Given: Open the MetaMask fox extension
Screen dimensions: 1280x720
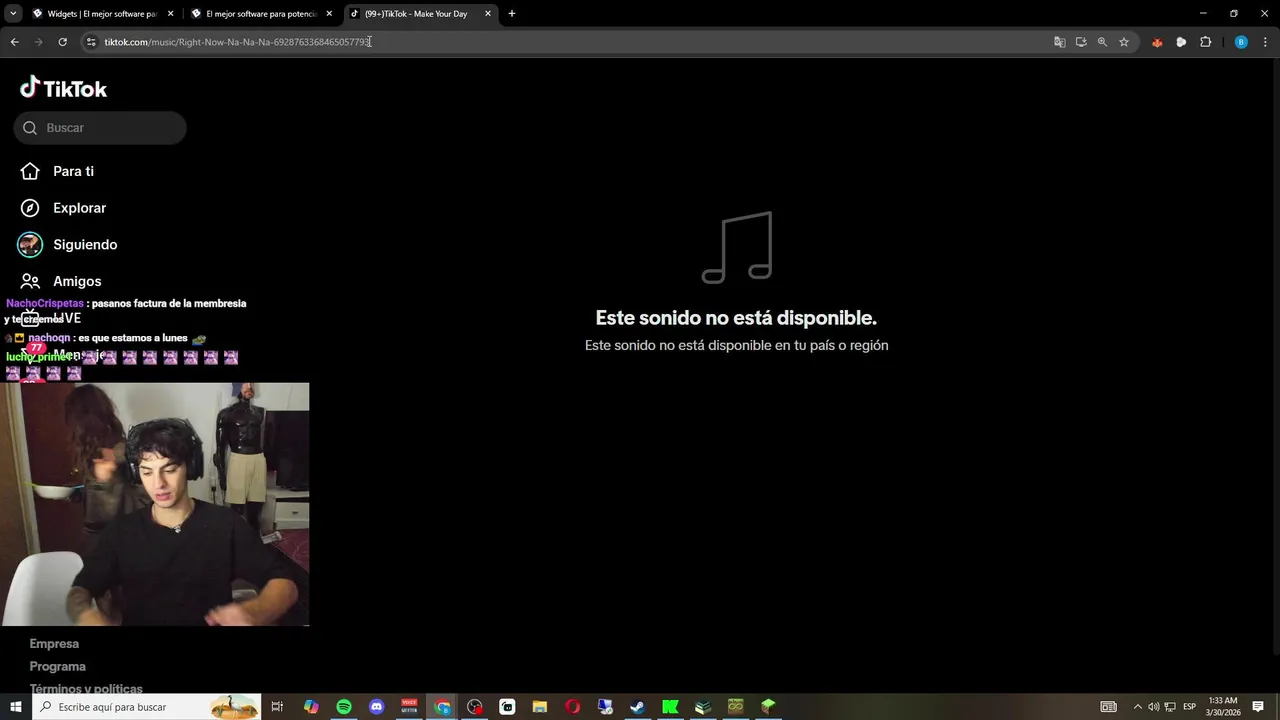Looking at the screenshot, I should 1157,42.
